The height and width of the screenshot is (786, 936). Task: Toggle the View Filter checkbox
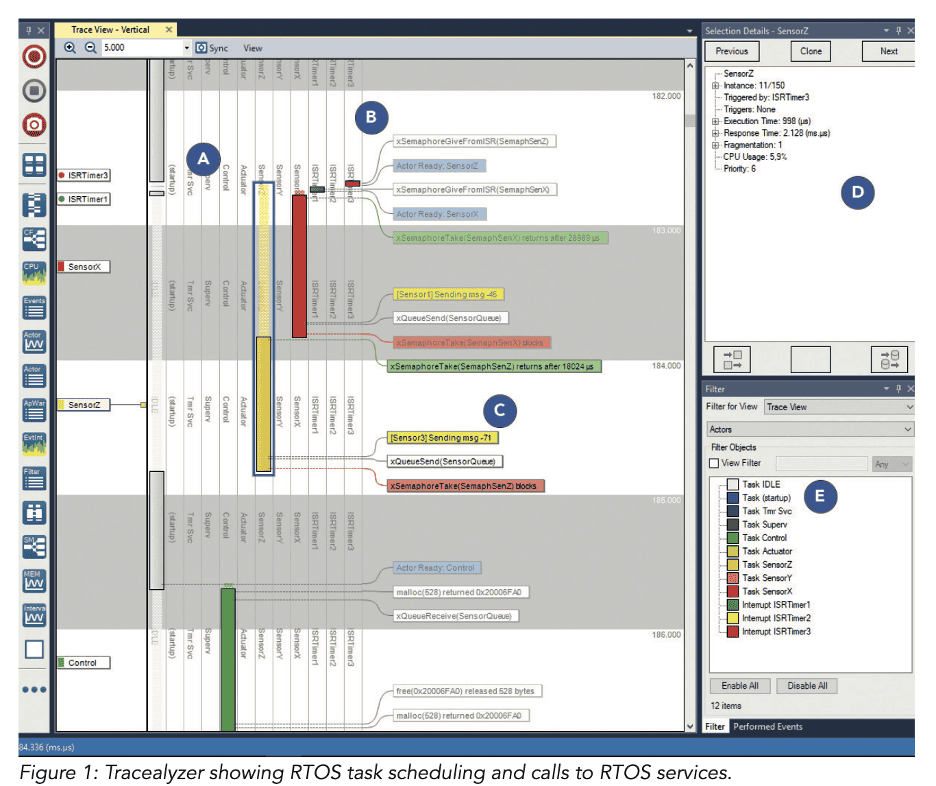pos(714,463)
